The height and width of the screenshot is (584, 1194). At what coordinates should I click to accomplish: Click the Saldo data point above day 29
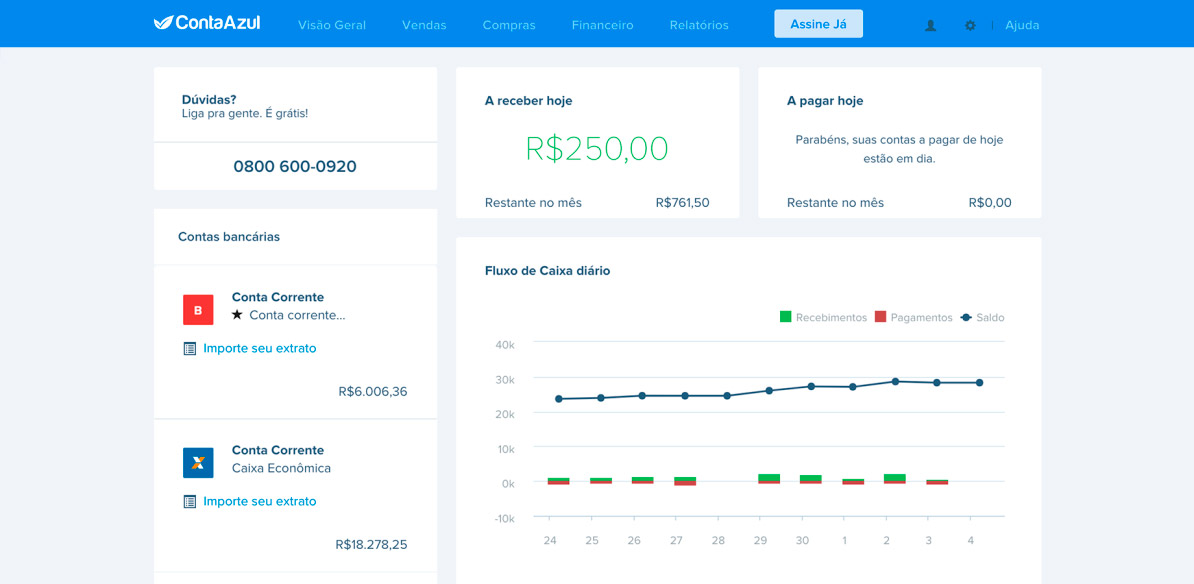(769, 391)
